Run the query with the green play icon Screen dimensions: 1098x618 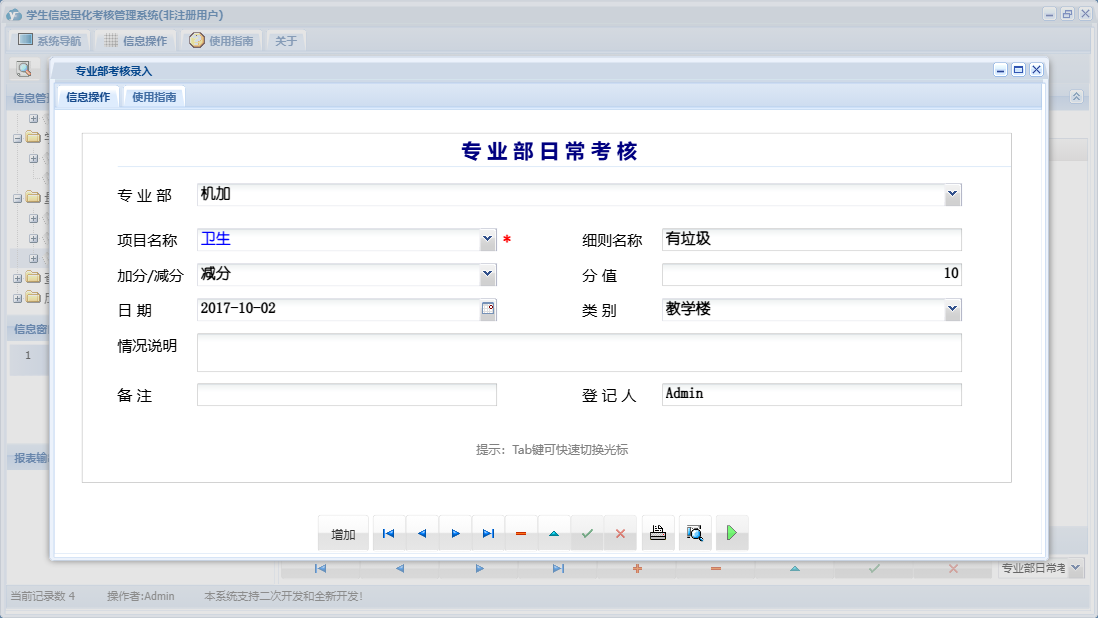tap(731, 533)
